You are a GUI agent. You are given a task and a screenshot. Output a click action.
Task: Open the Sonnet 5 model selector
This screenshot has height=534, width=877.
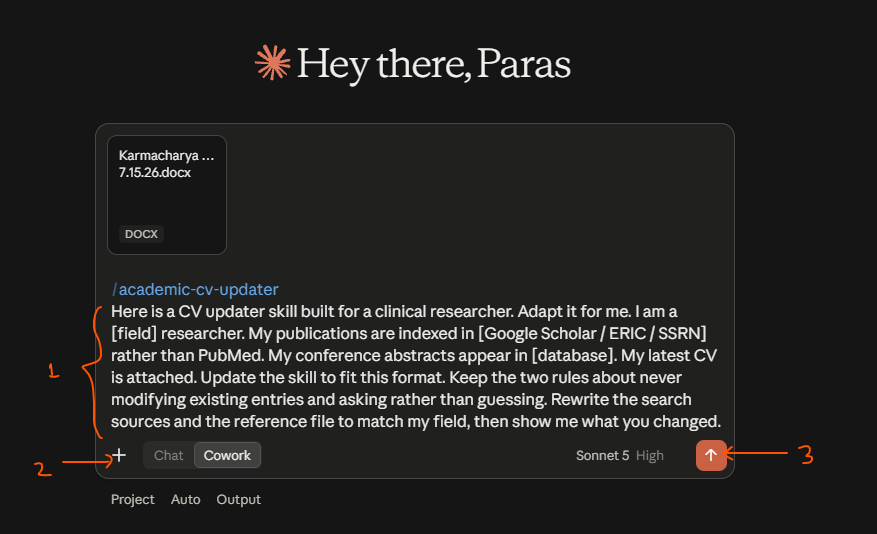pos(602,456)
